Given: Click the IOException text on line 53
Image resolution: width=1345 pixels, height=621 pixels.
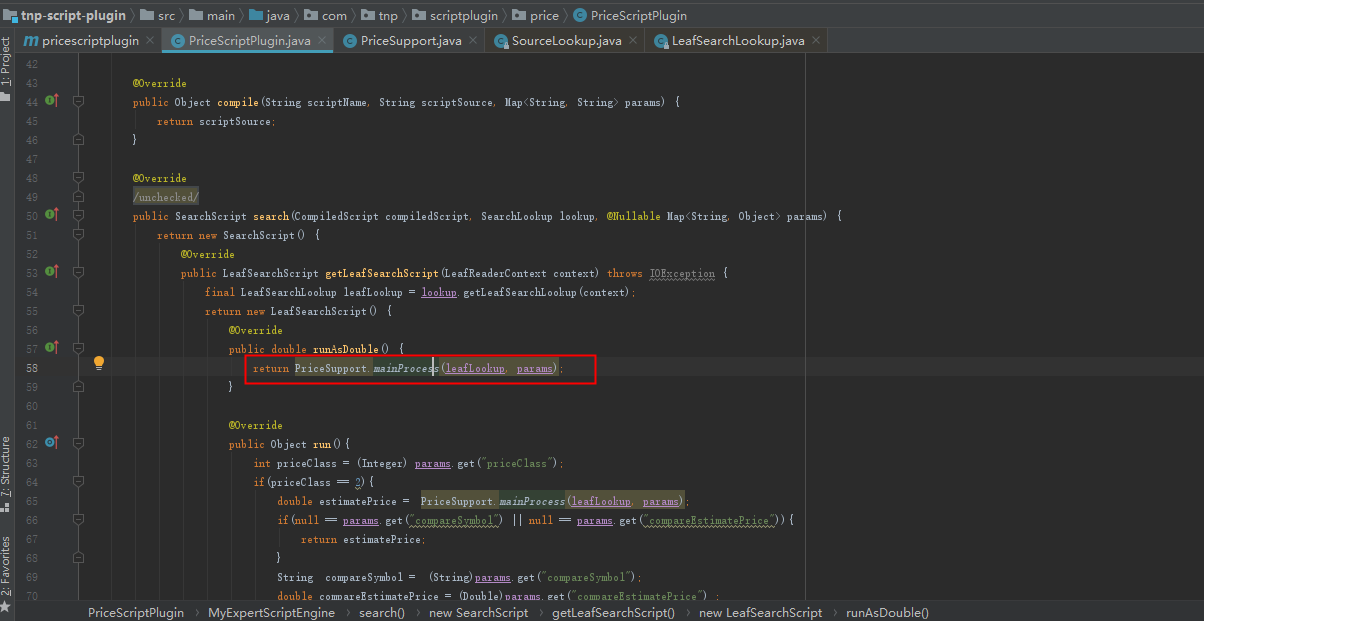Looking at the screenshot, I should coord(682,273).
